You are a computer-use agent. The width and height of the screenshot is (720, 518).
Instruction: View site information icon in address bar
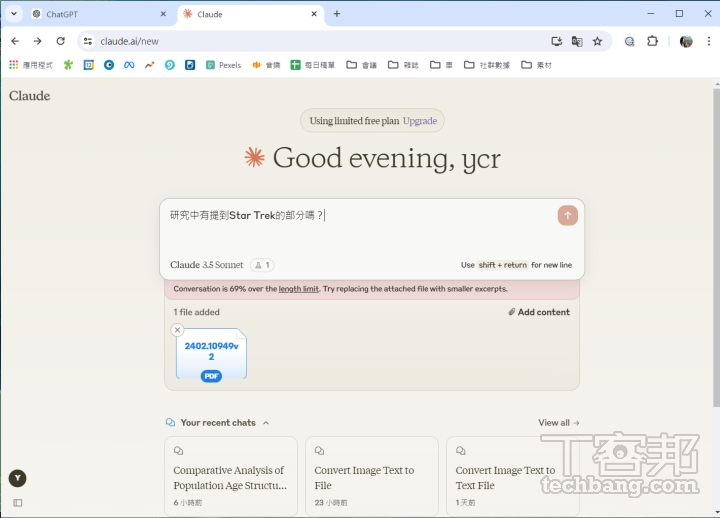click(x=88, y=41)
